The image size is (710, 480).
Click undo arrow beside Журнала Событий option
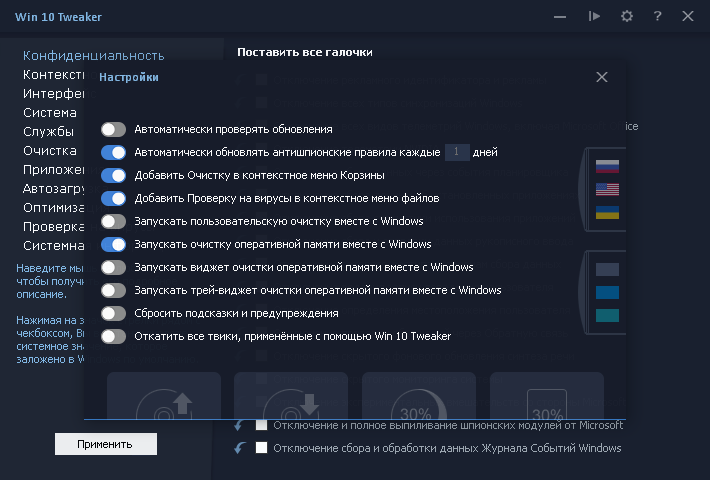click(x=240, y=448)
